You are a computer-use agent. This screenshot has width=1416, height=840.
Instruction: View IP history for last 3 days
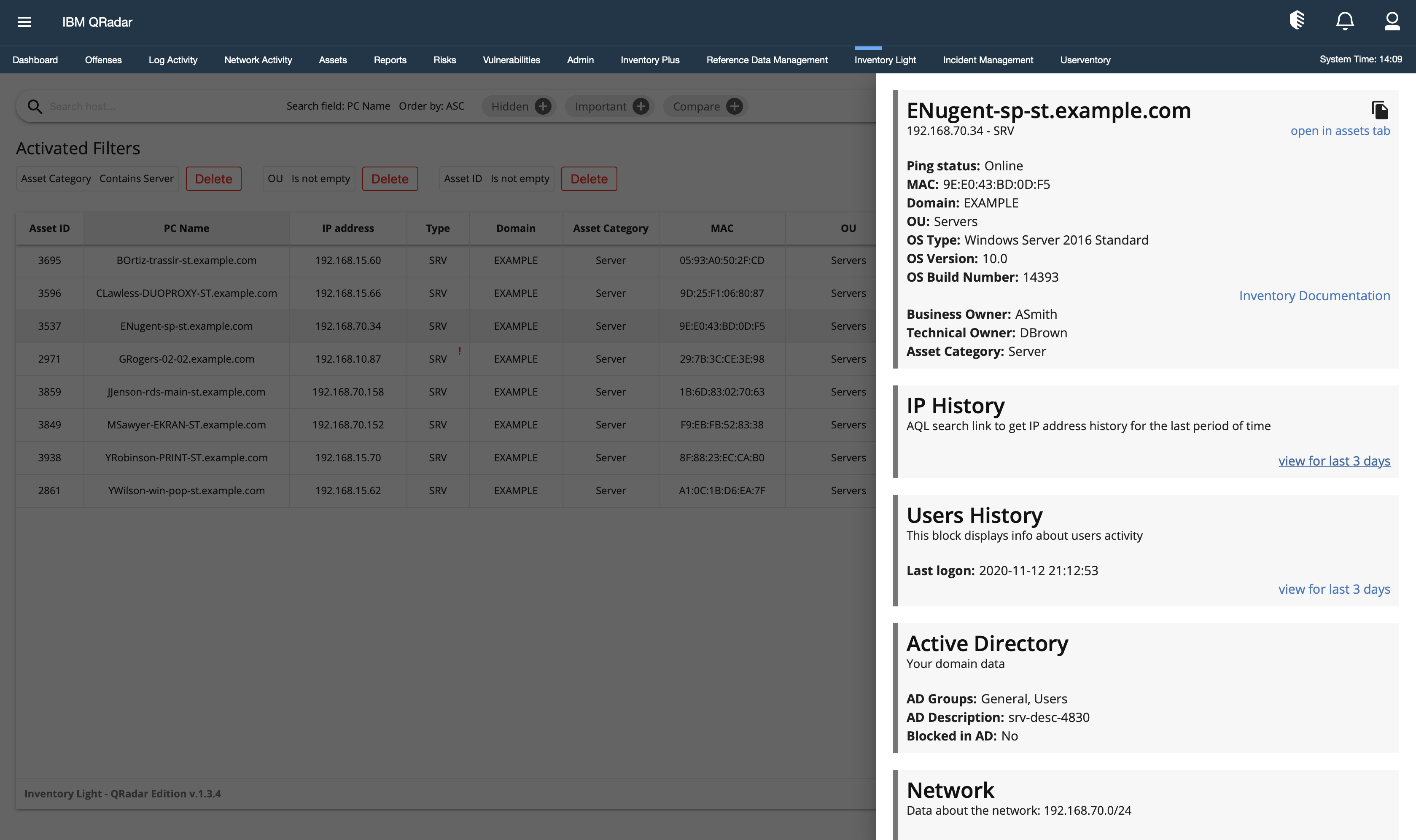coord(1334,461)
